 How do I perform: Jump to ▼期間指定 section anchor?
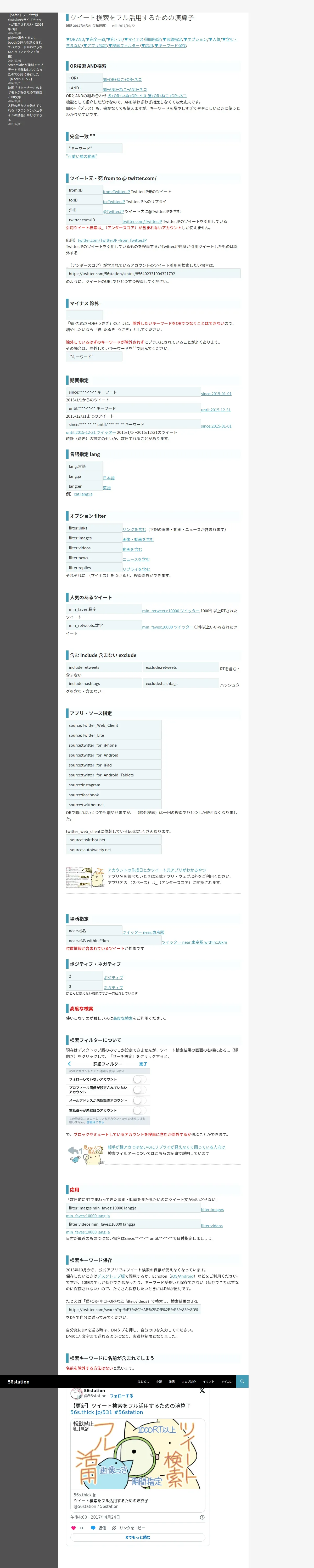153,39
